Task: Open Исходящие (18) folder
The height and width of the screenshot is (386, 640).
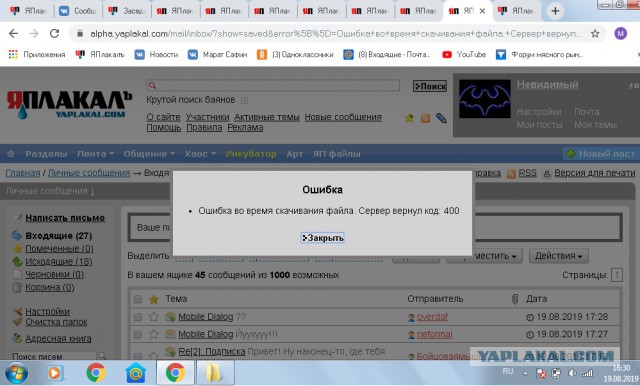Action: pos(59,262)
